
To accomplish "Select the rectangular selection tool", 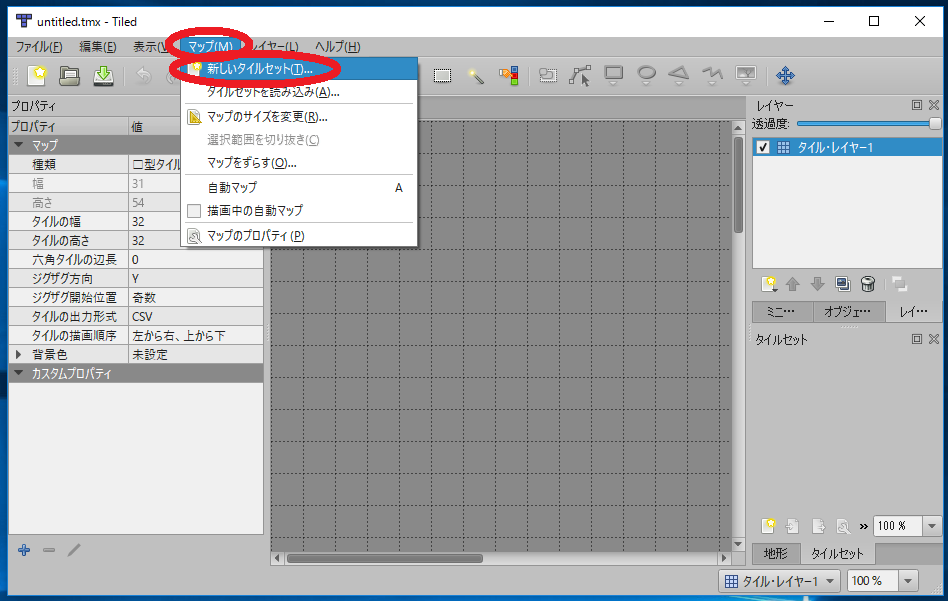I will (x=442, y=76).
